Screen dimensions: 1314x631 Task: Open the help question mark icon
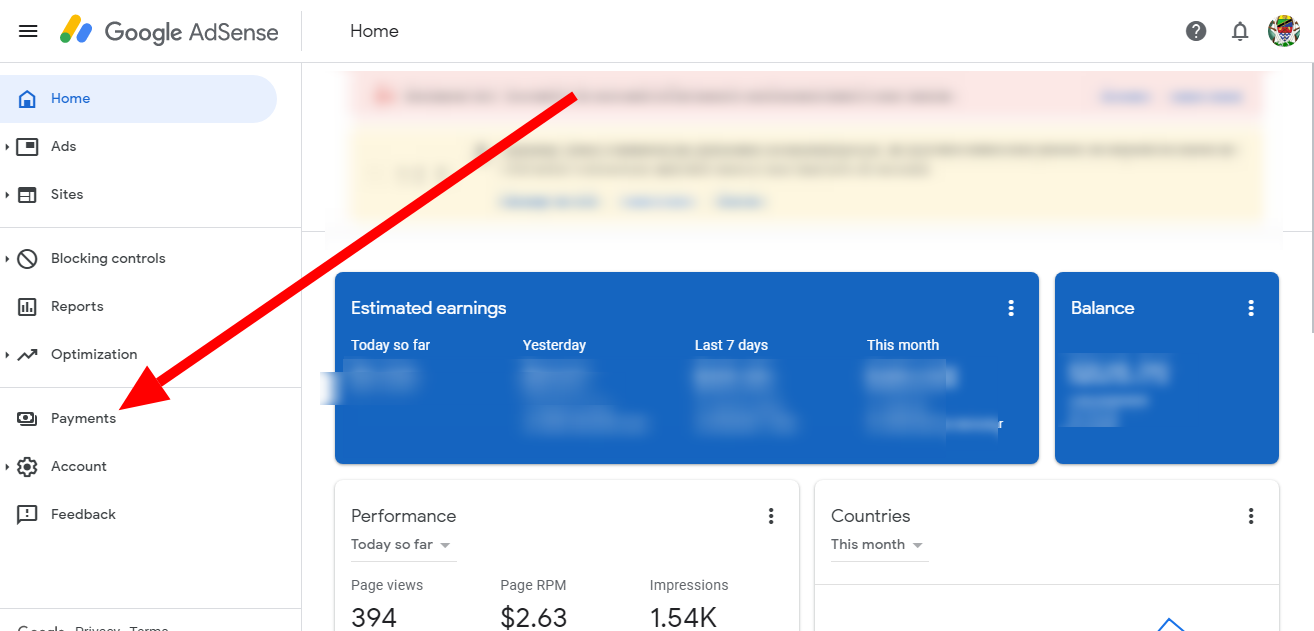[x=1196, y=31]
